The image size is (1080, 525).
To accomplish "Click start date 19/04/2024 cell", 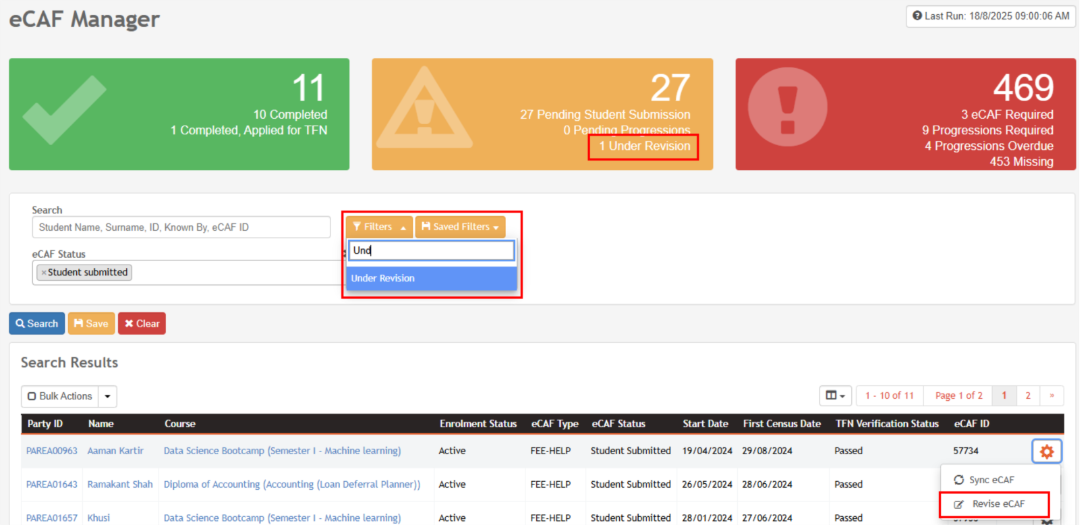I will [707, 451].
